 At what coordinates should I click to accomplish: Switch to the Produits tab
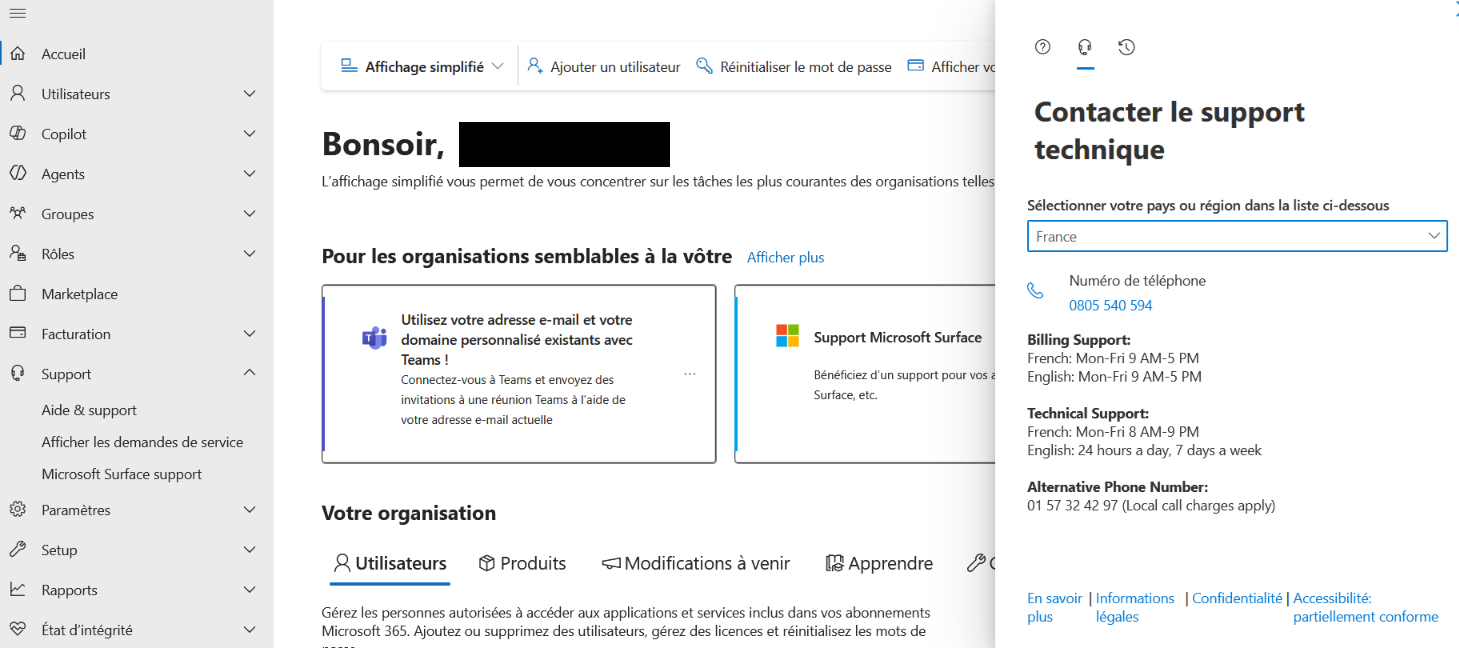click(x=522, y=564)
